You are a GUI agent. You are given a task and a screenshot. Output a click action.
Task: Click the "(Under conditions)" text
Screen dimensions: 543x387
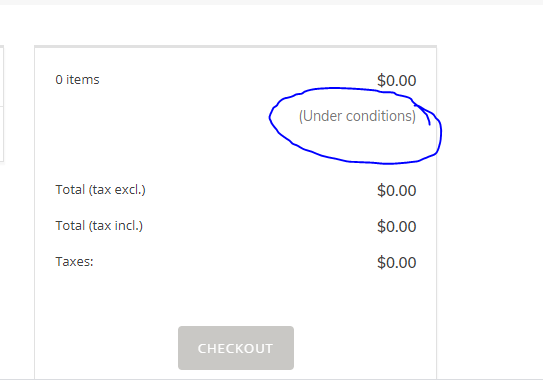pos(357,116)
